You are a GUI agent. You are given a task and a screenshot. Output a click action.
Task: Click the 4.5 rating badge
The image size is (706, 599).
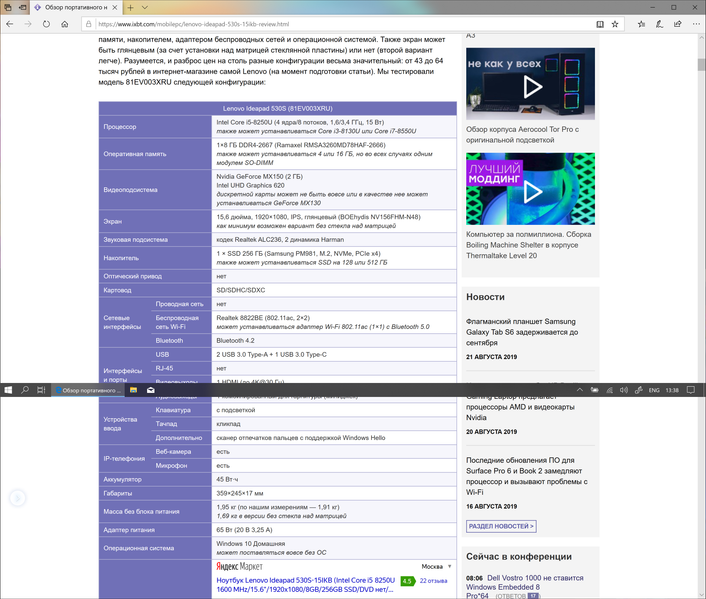click(x=407, y=581)
